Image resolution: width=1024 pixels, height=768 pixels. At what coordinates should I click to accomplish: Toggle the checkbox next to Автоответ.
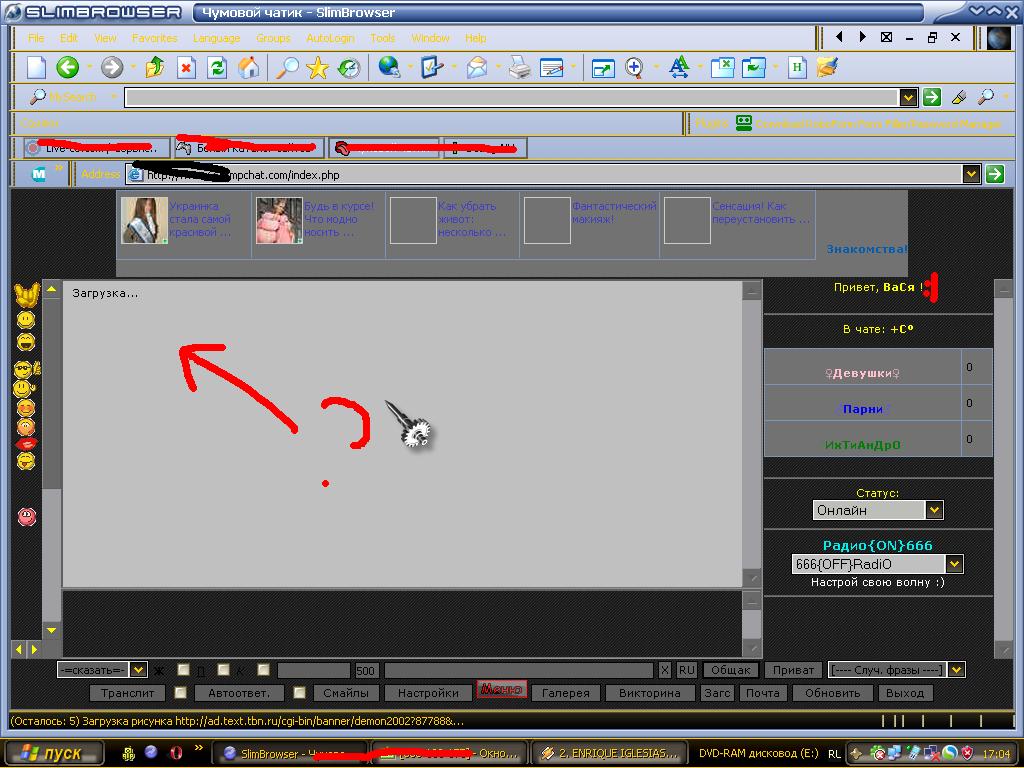point(299,692)
